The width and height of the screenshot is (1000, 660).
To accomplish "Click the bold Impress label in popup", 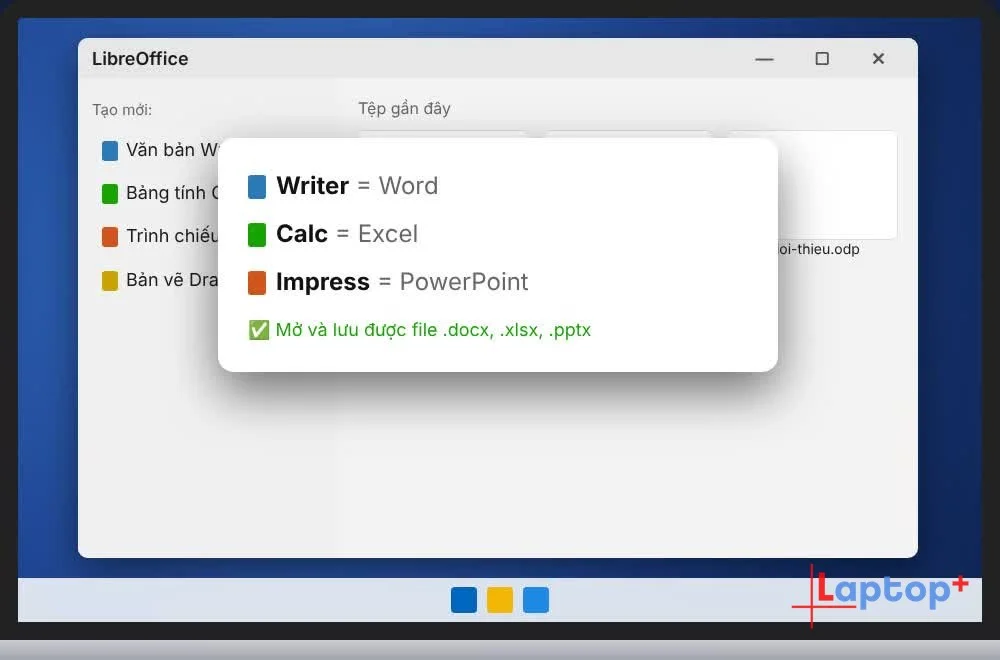I will coord(323,282).
